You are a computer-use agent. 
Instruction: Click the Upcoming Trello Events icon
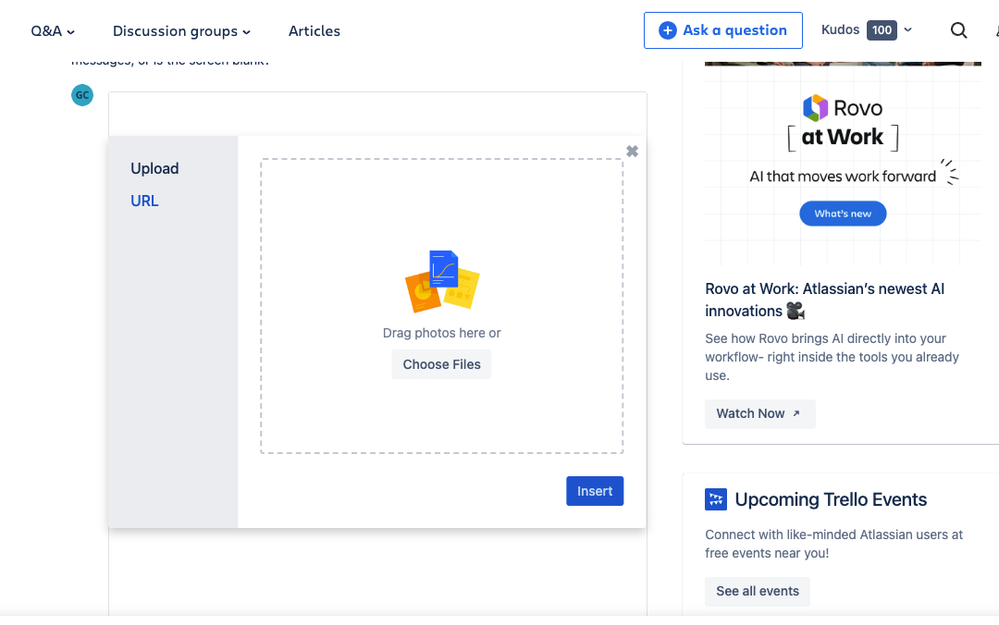pos(715,499)
